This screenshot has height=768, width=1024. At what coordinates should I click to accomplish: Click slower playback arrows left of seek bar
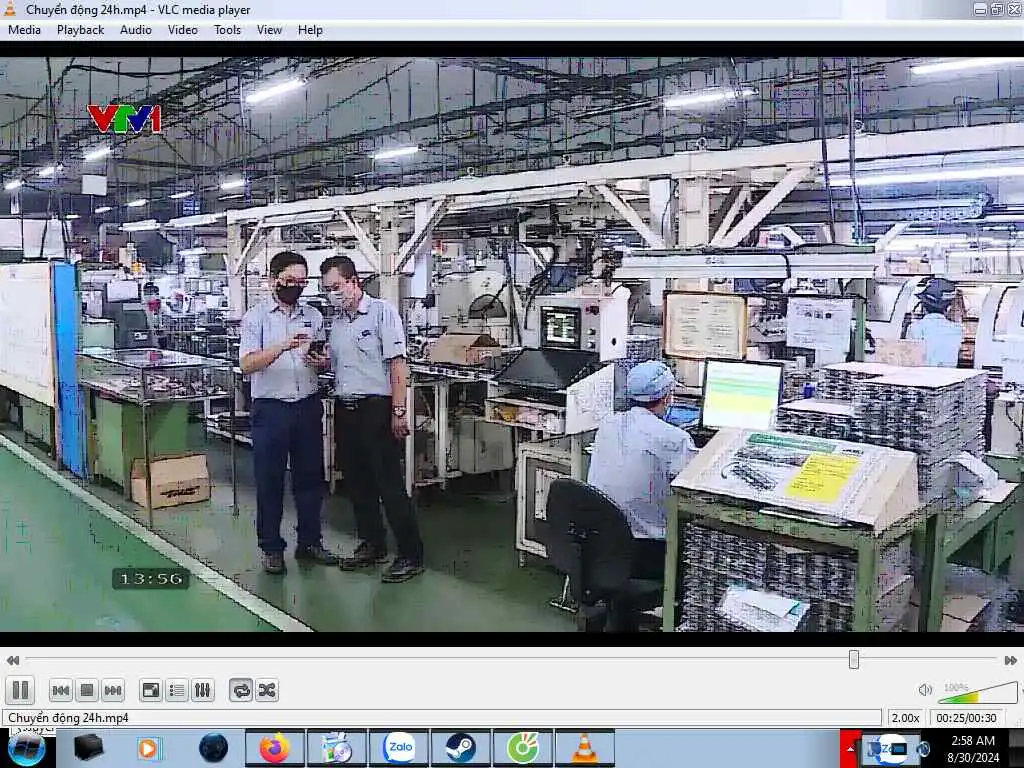[x=12, y=660]
